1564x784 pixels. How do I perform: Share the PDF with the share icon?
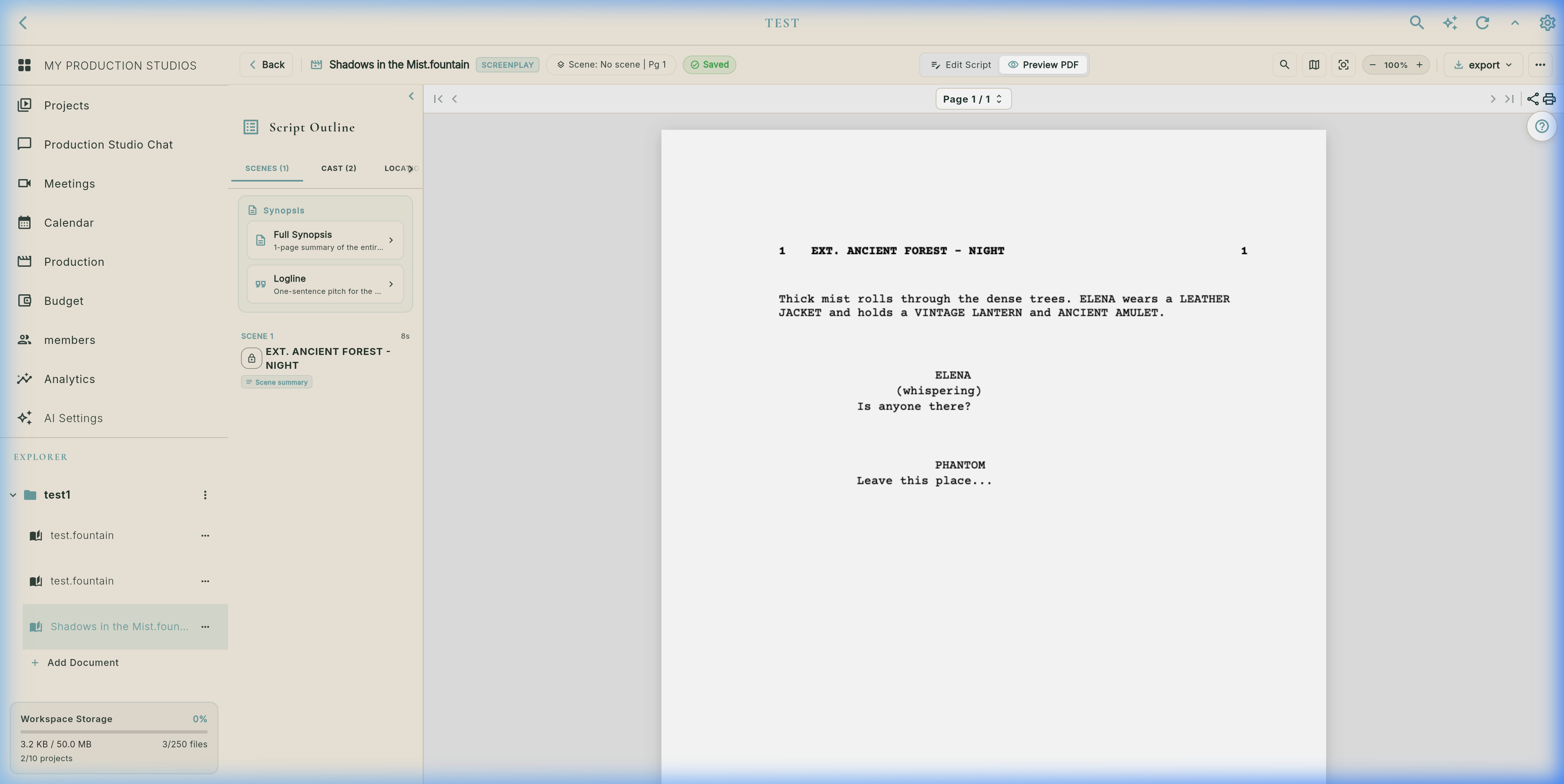(x=1532, y=99)
